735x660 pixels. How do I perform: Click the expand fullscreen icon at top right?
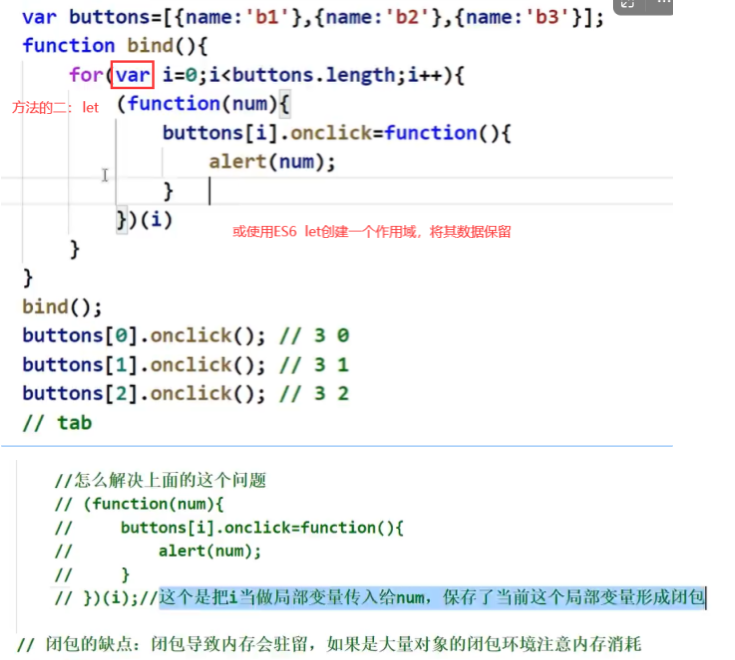click(628, 5)
